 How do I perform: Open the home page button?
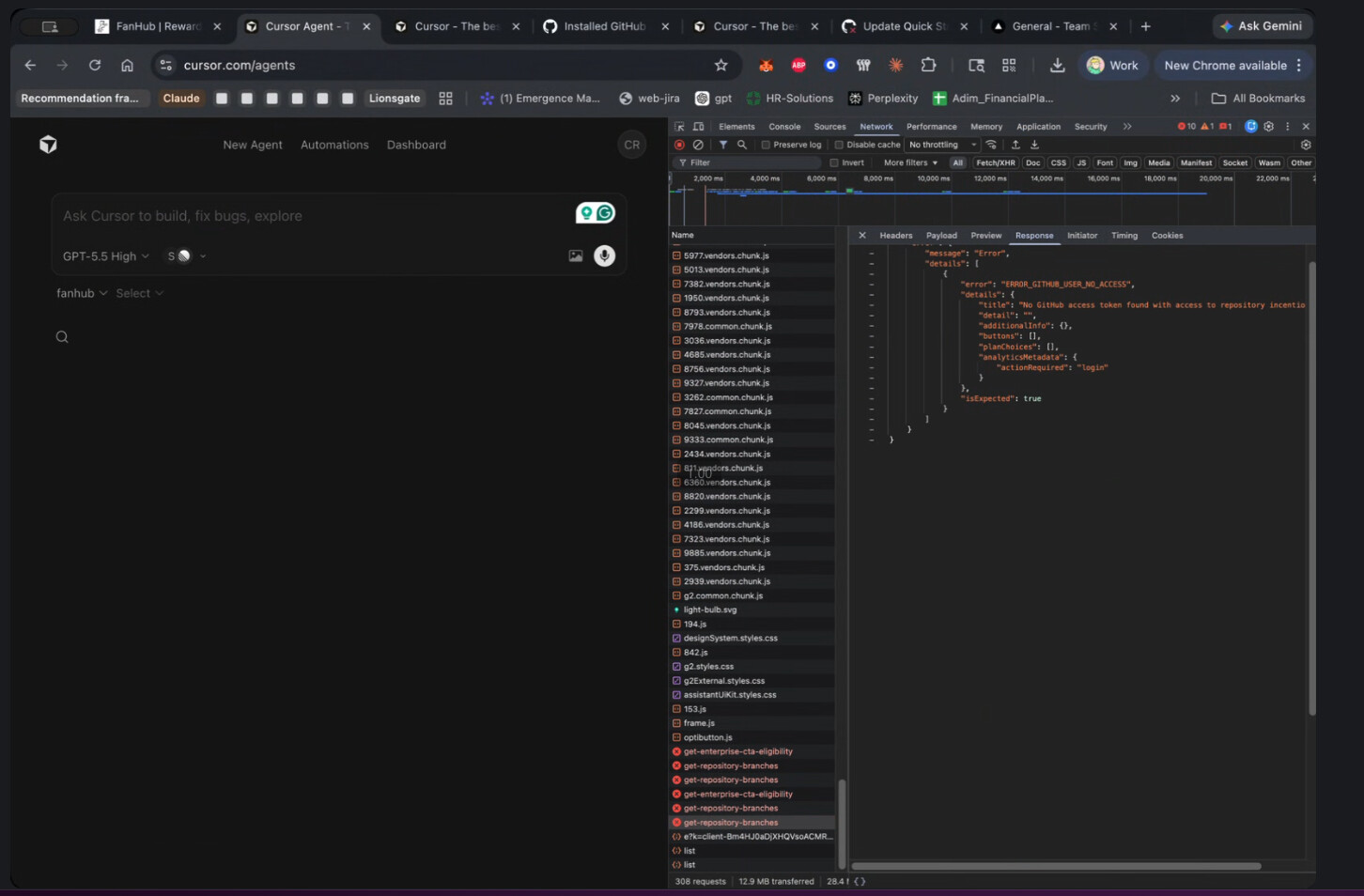tap(127, 65)
